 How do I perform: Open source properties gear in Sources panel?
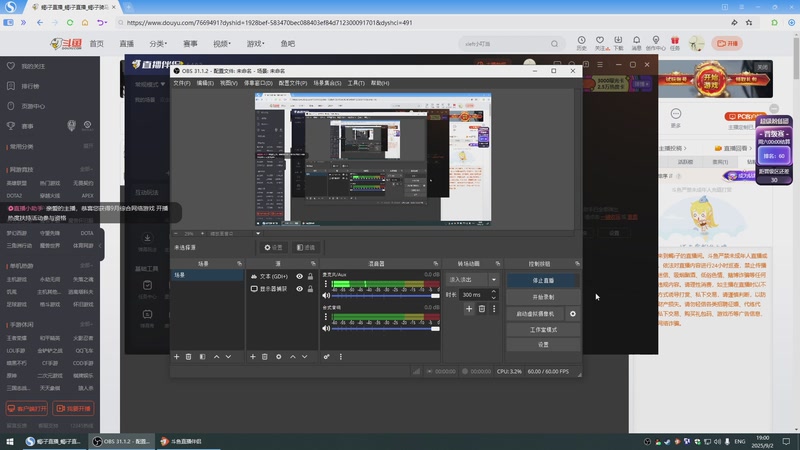point(279,357)
